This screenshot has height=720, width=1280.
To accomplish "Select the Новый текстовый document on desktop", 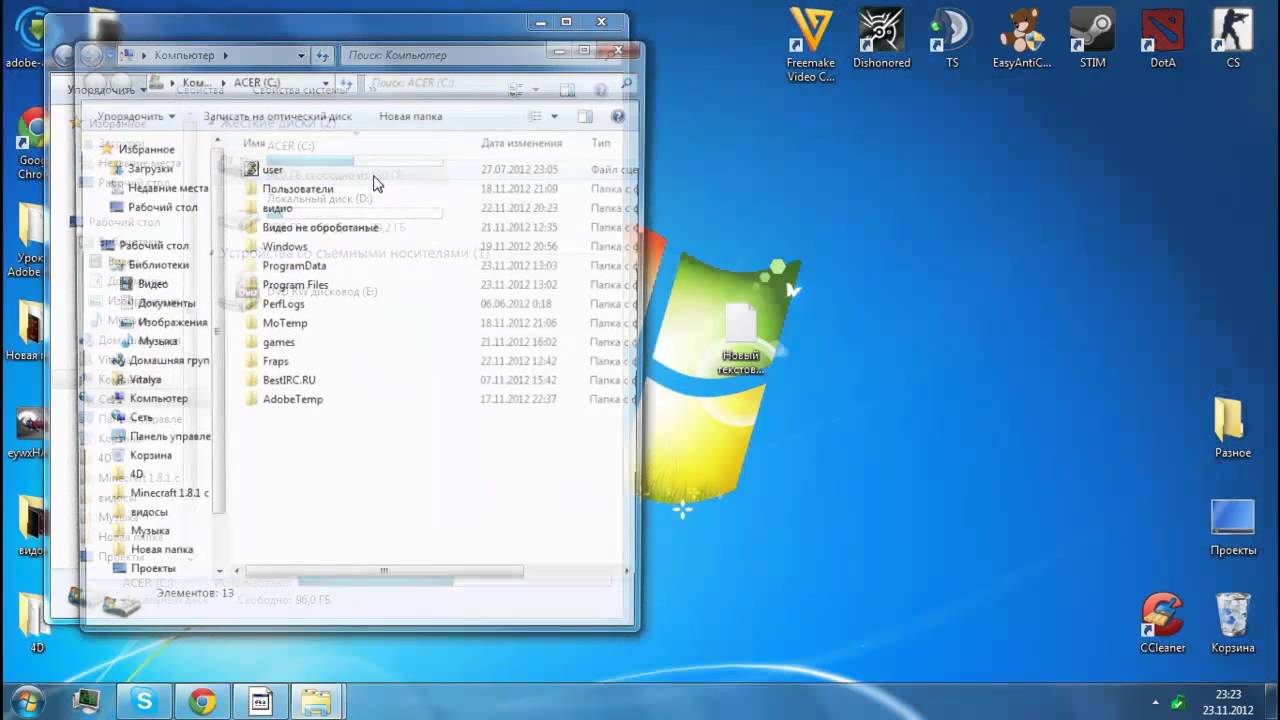I will click(741, 338).
